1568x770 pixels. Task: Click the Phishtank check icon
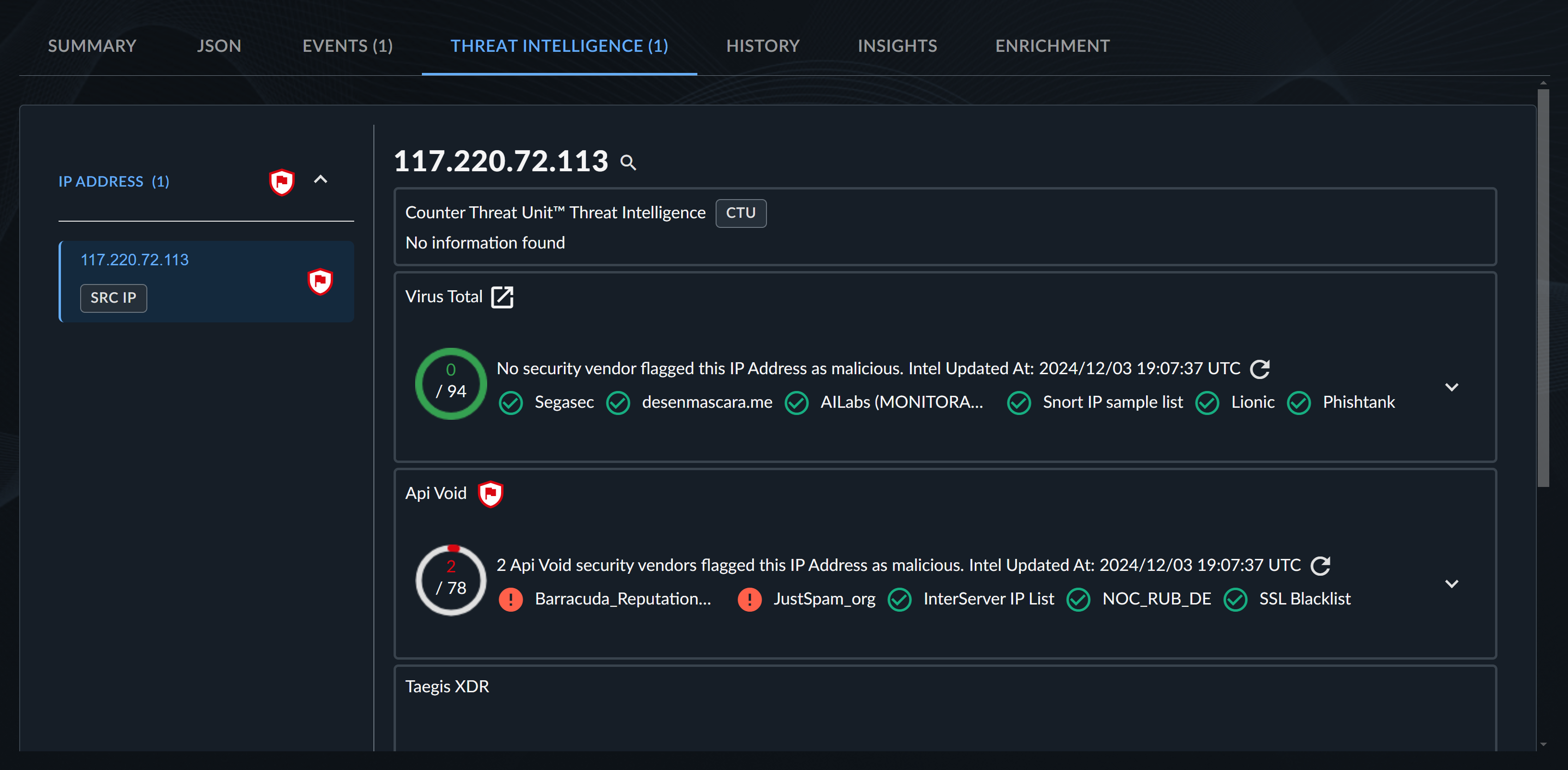(1299, 403)
